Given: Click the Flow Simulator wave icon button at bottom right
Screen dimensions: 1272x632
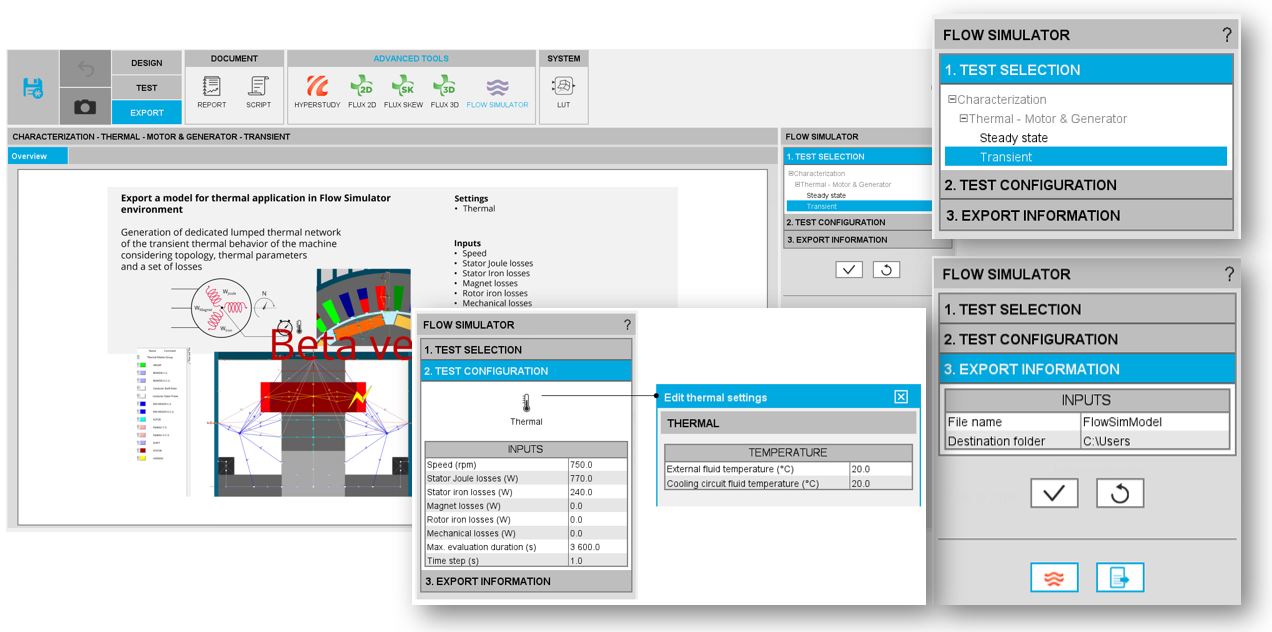Looking at the screenshot, I should 1054,578.
